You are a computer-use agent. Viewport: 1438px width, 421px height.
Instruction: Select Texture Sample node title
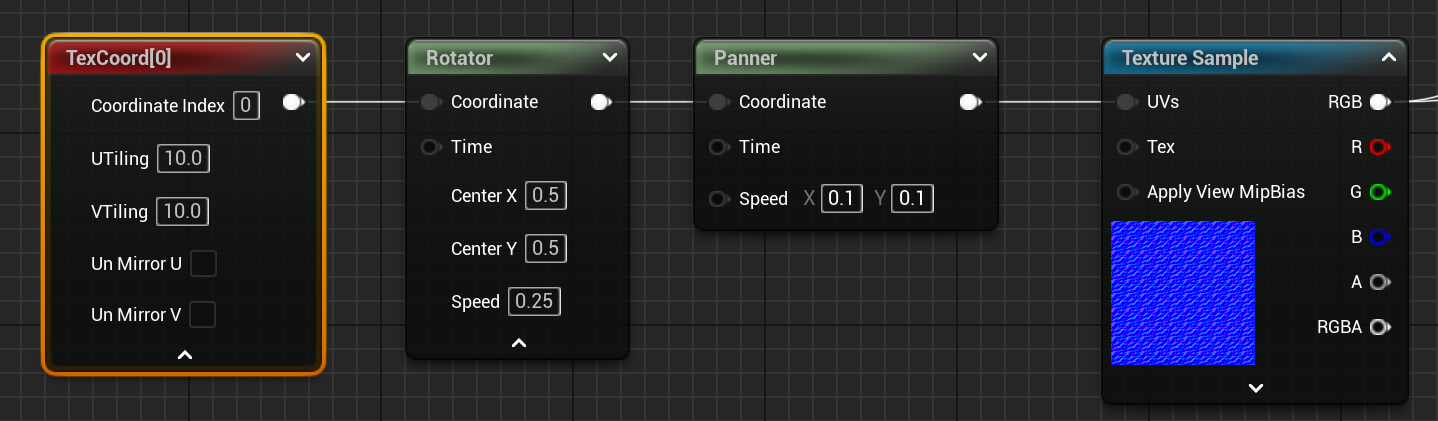pyautogui.click(x=1190, y=58)
